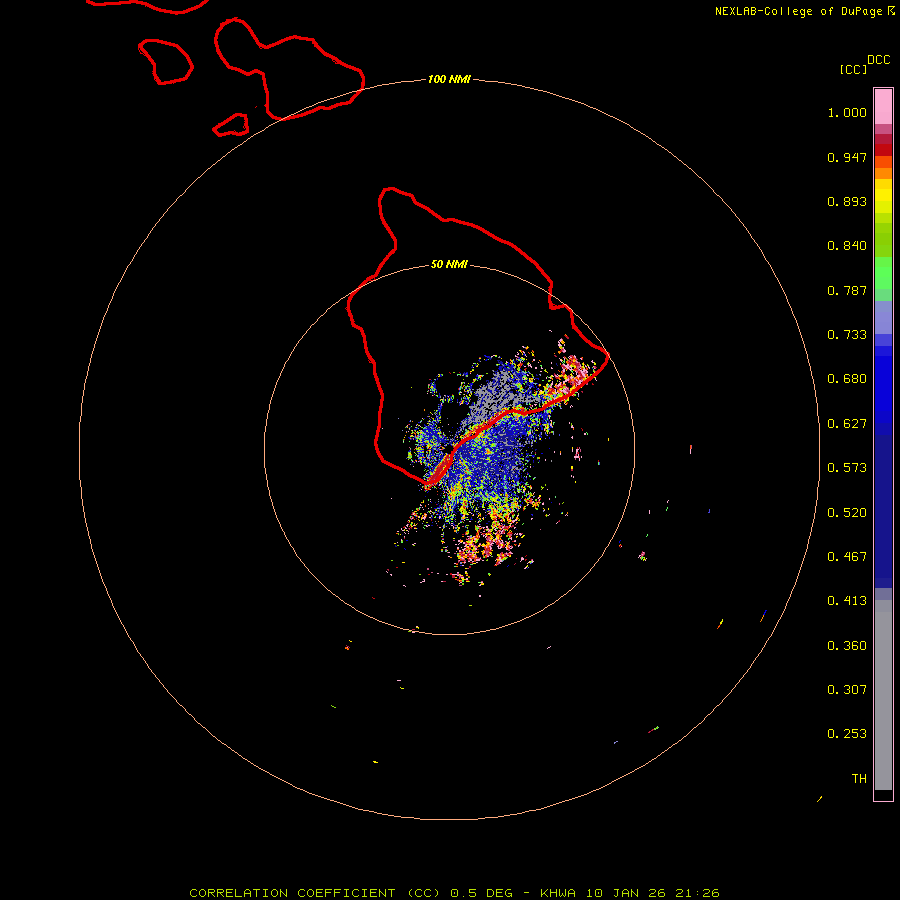Click the 0.253 scale value
The height and width of the screenshot is (900, 900).
click(x=847, y=734)
